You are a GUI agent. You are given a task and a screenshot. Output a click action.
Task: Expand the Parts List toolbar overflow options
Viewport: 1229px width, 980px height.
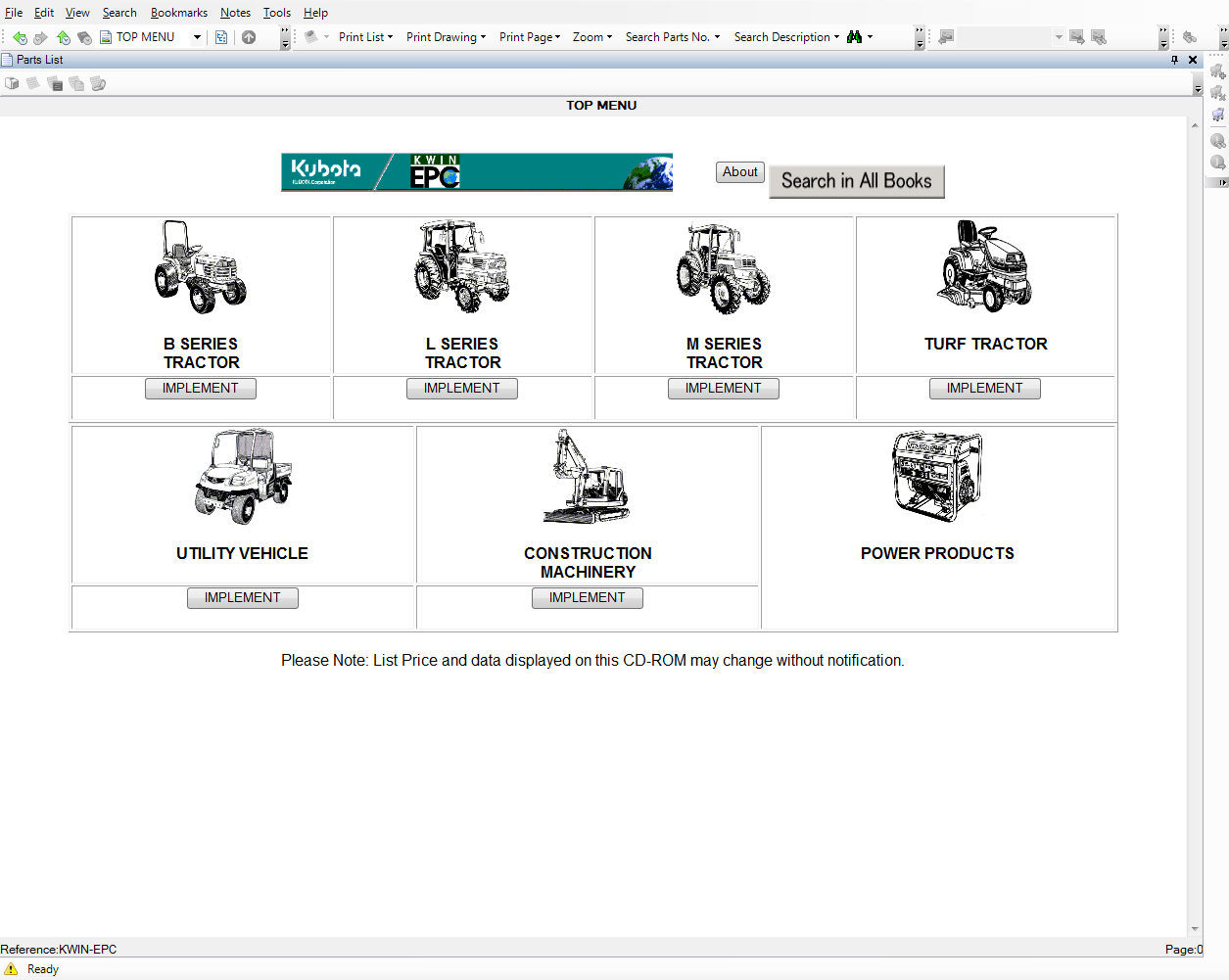pyautogui.click(x=1198, y=86)
